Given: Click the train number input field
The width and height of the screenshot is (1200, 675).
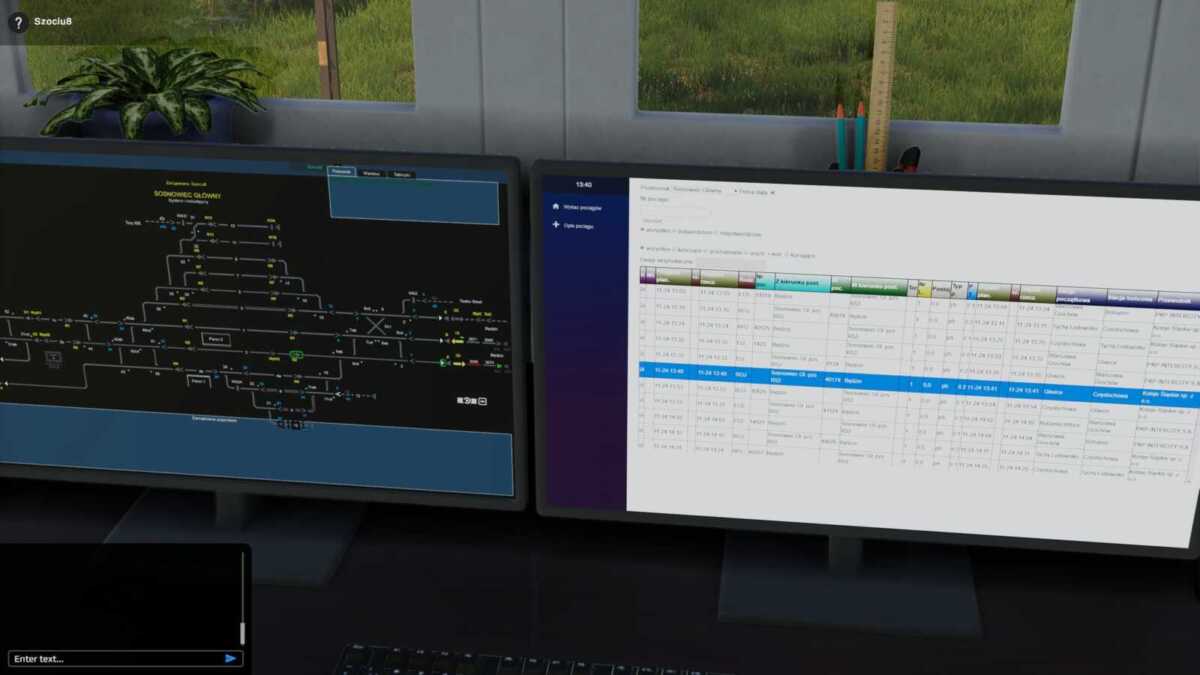Looking at the screenshot, I should pyautogui.click(x=676, y=212).
